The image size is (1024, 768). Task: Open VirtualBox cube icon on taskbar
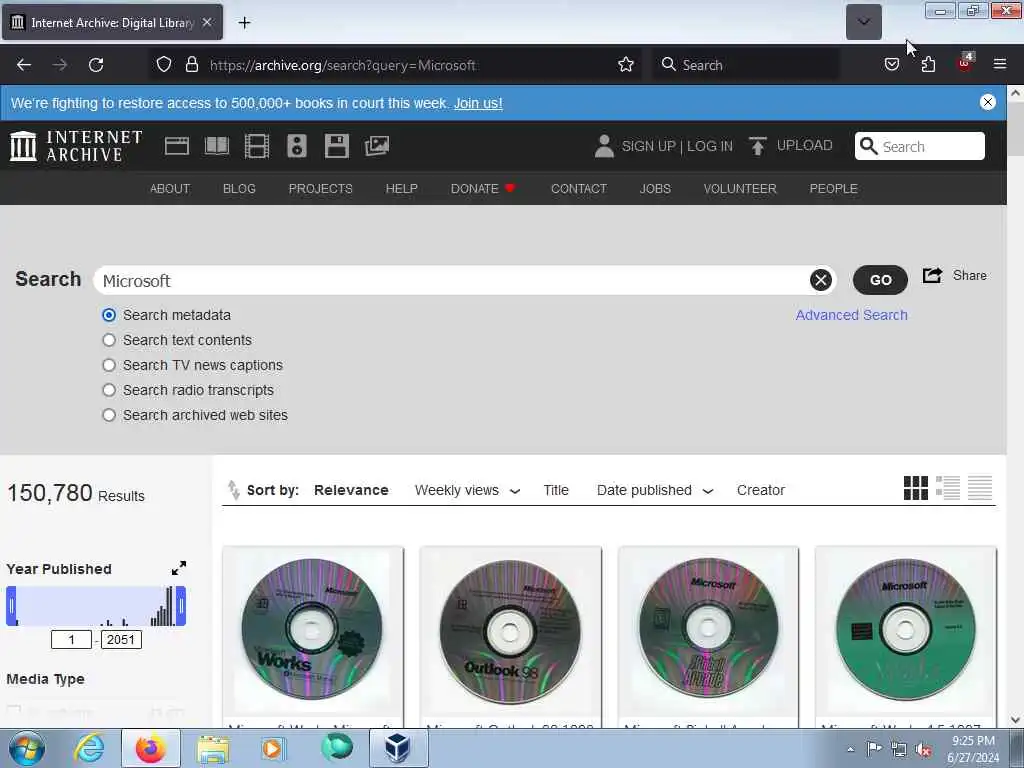pyautogui.click(x=397, y=748)
